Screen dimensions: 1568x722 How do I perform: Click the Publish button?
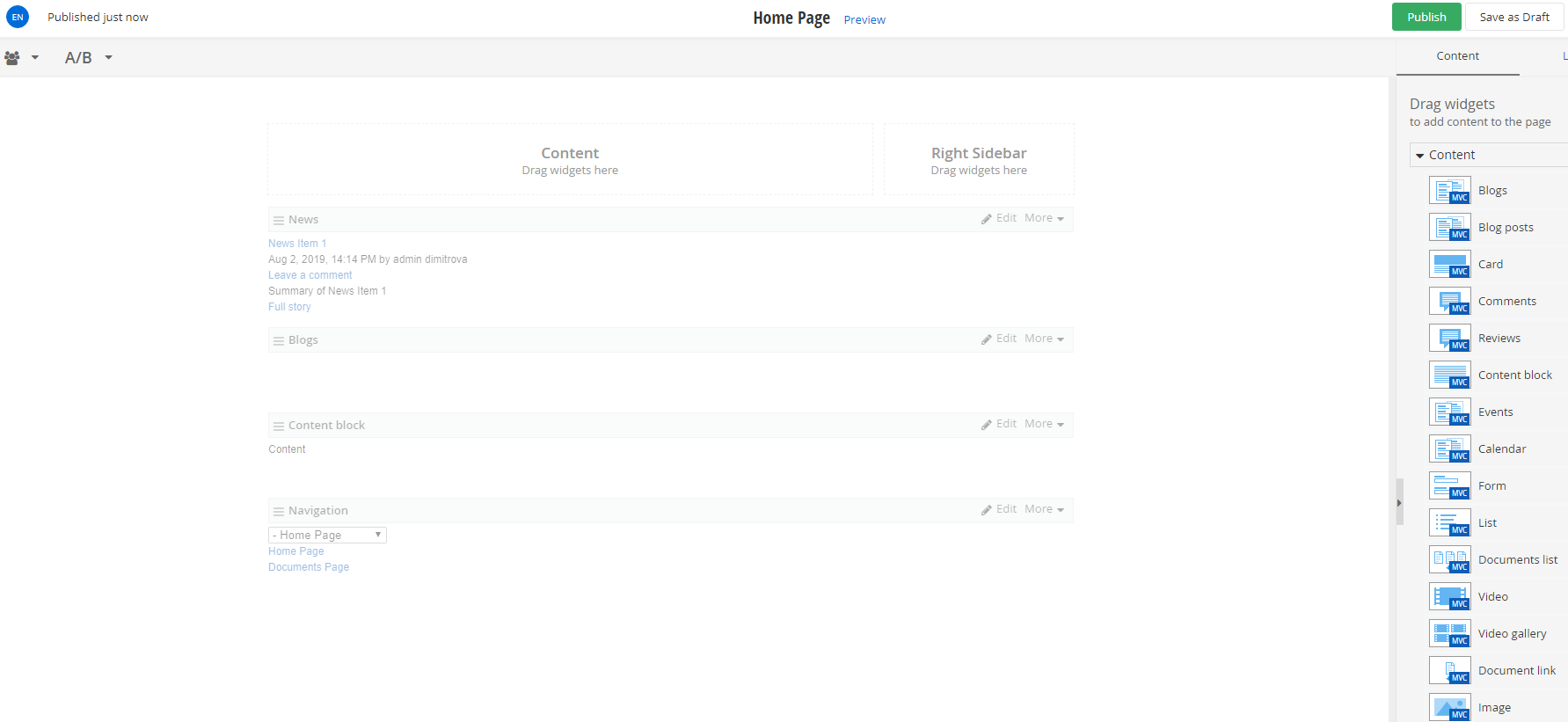(1426, 17)
